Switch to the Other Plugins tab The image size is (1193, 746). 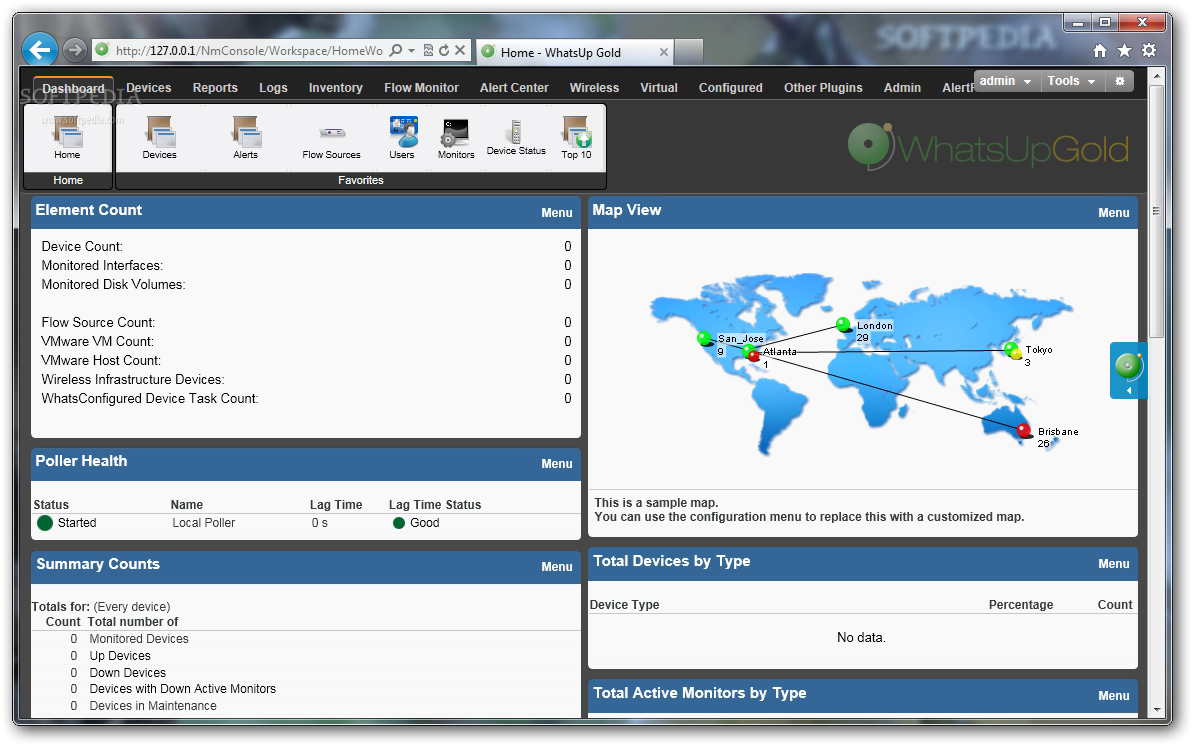(x=823, y=88)
